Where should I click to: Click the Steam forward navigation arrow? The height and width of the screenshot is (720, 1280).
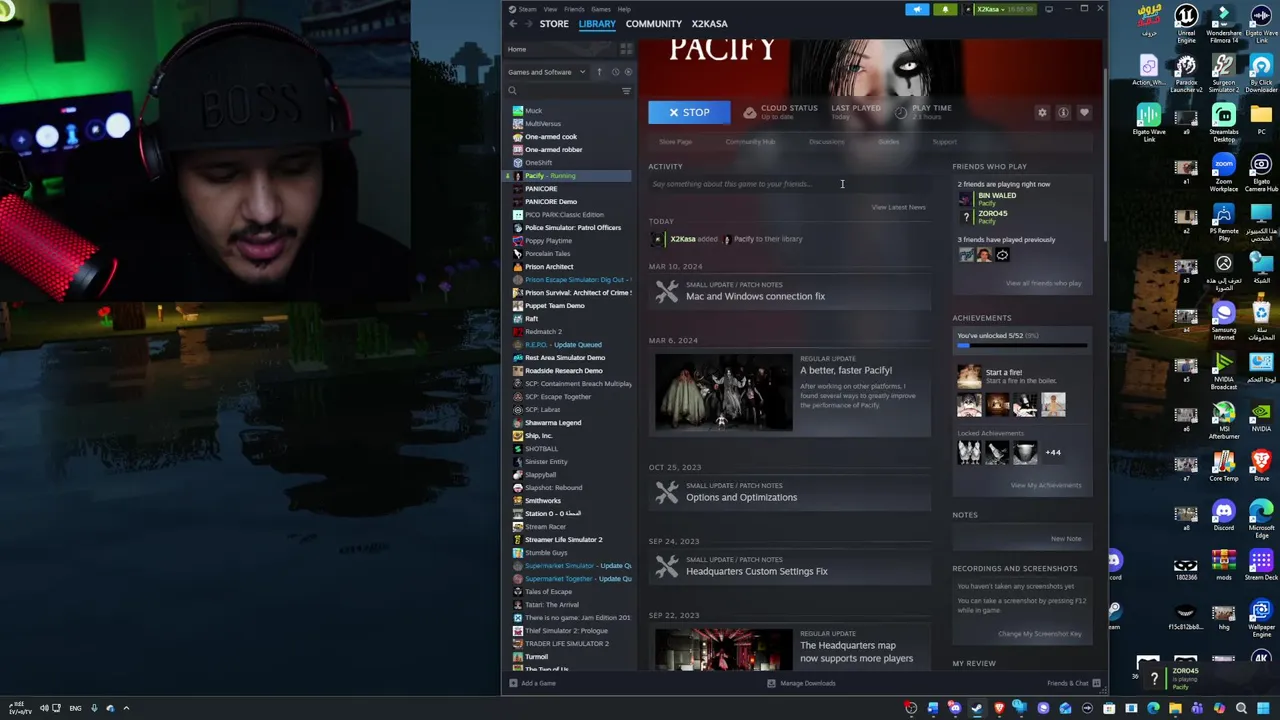click(527, 24)
